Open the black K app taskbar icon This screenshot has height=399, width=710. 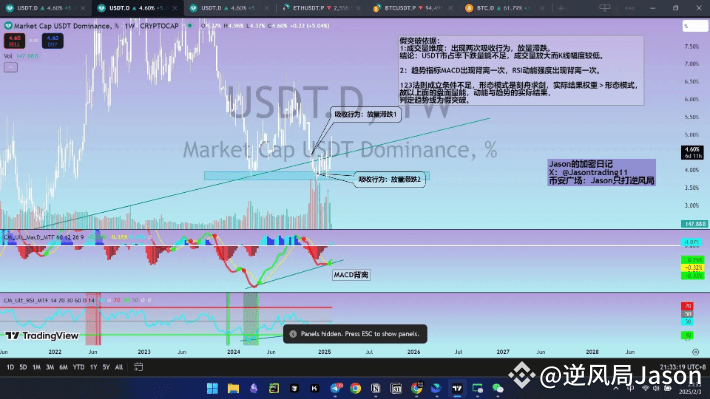click(314, 388)
